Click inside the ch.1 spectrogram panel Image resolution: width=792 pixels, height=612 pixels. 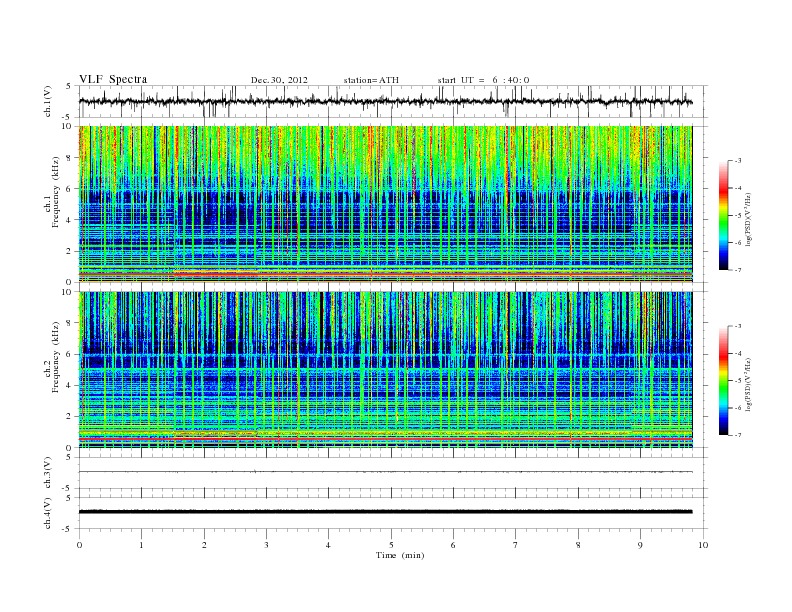385,204
